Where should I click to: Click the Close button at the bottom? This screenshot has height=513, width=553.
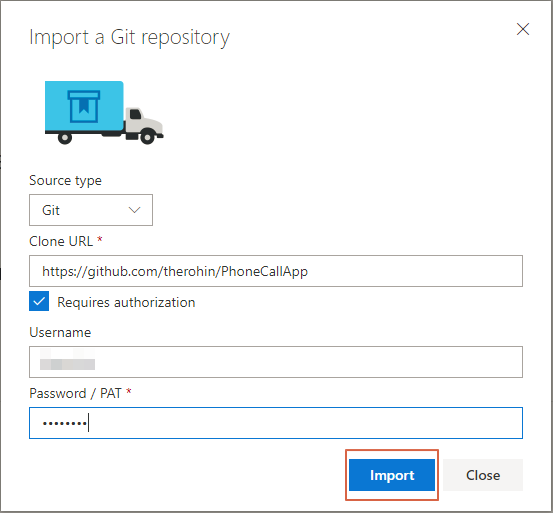coord(483,475)
